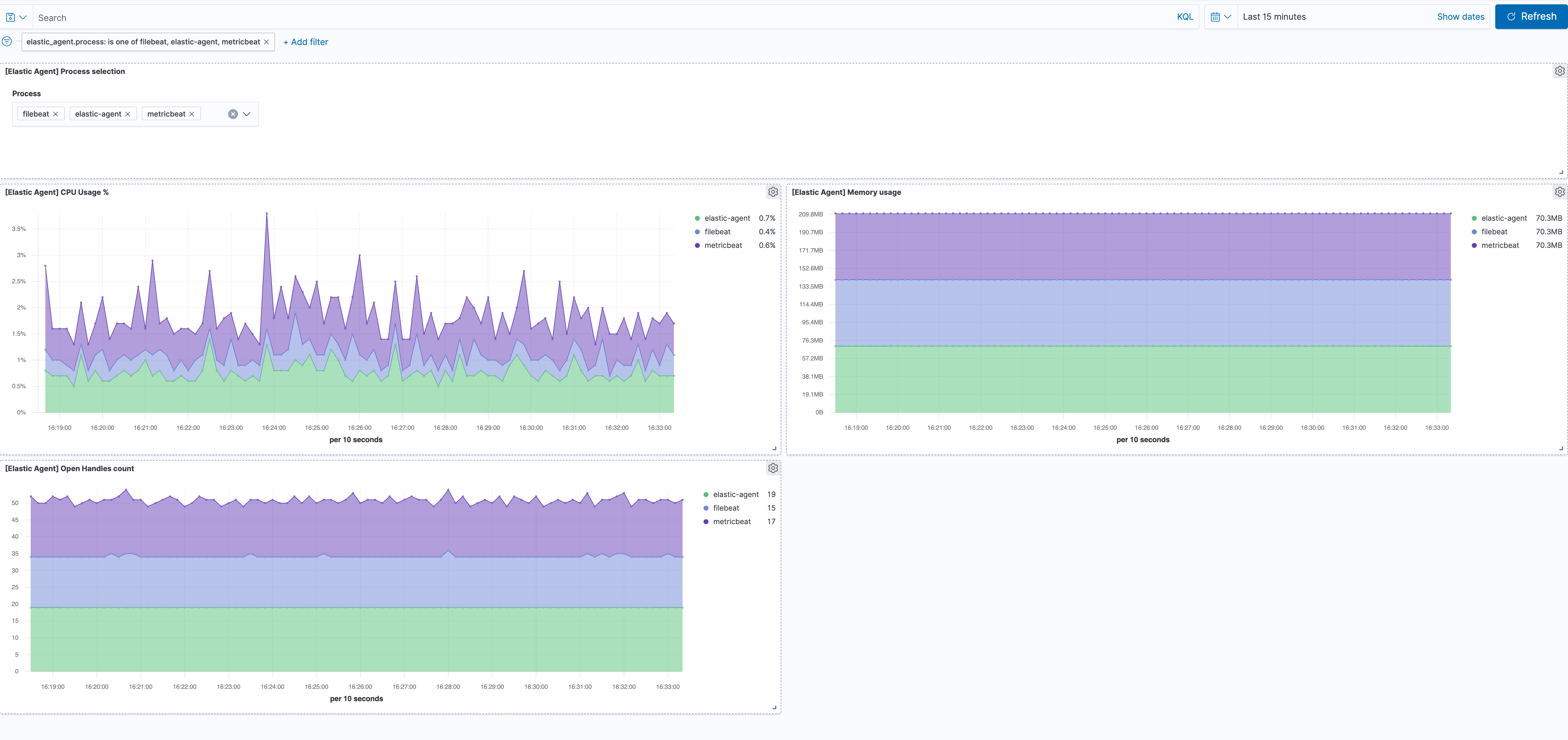The image size is (1568, 740).
Task: Delete the elastic_agent.process filter pill
Action: coord(266,42)
